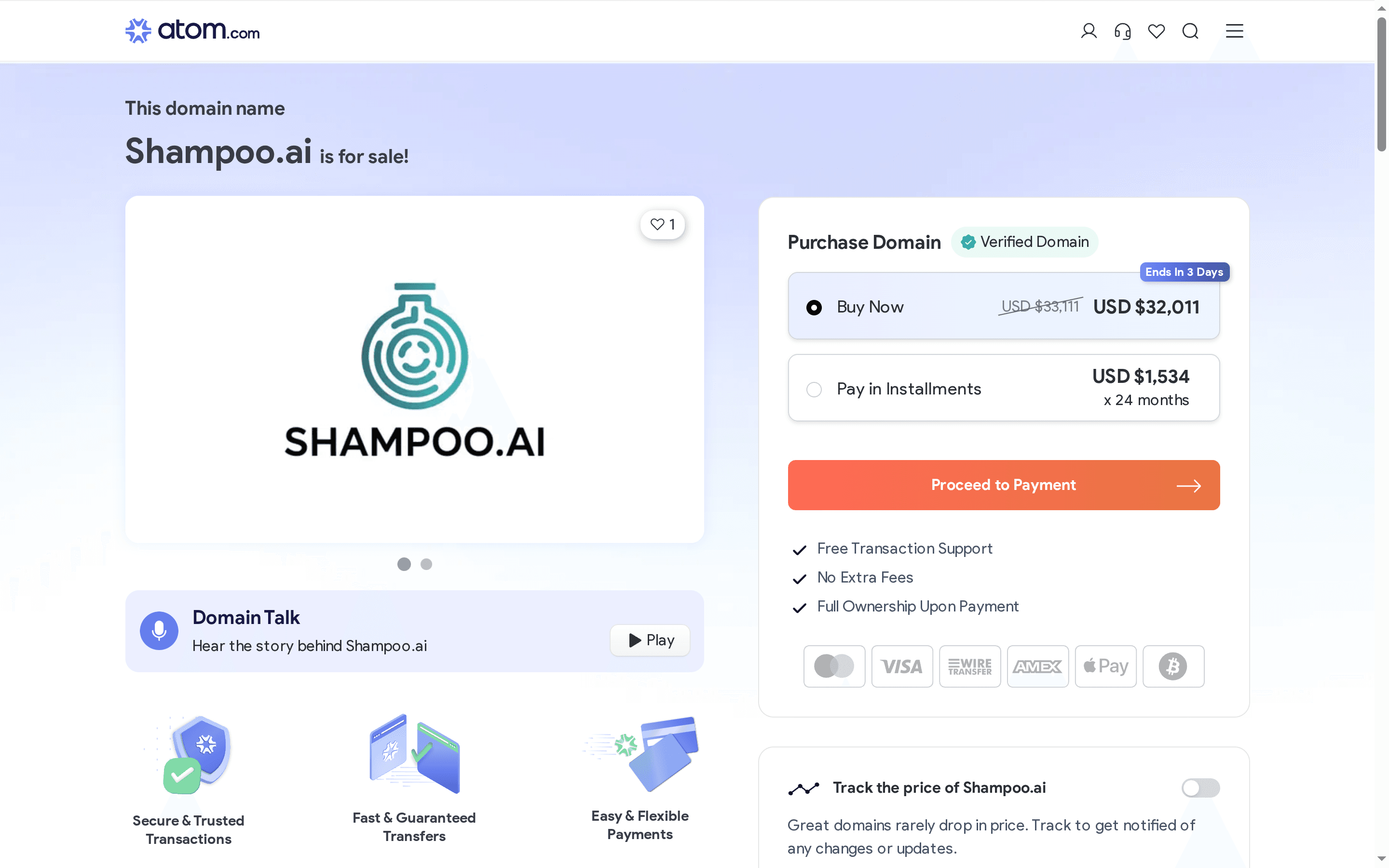Select the Buy Now option
Viewport: 1389px width, 868px height.
click(x=814, y=307)
